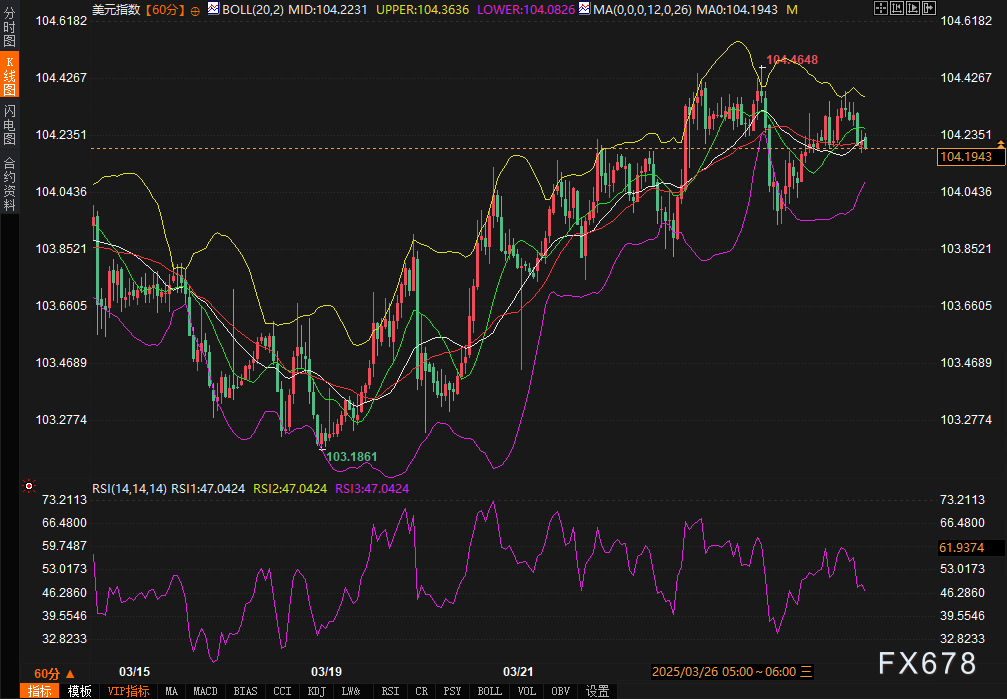
Task: Click the menu icon after 05:00~06:00
Action: (806, 671)
